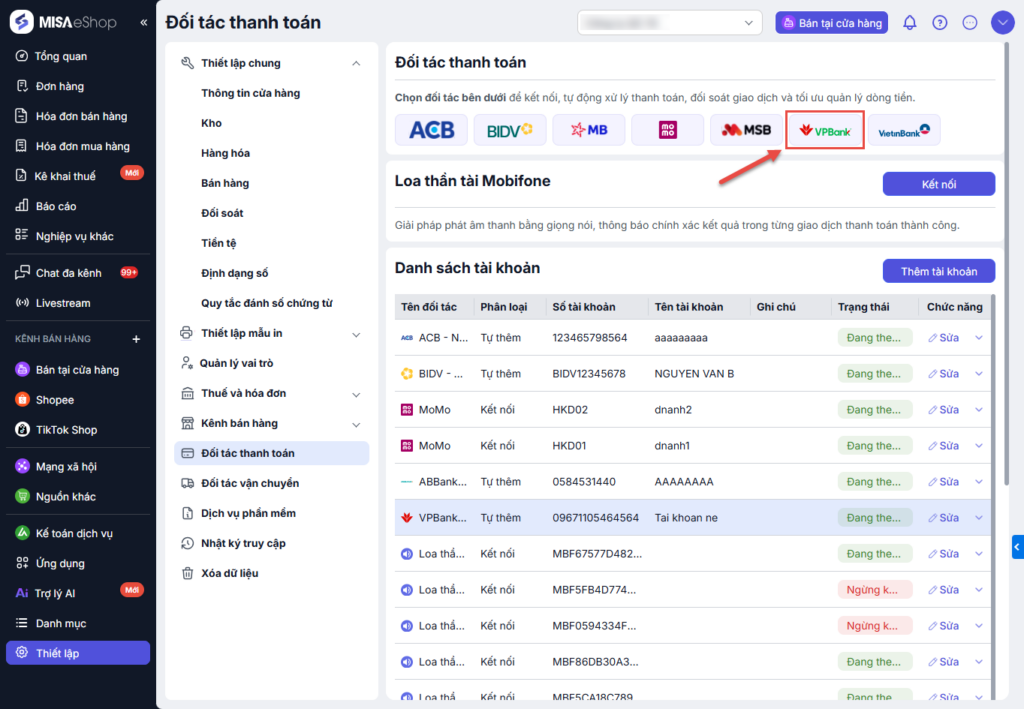Open the actions chevron for ACB row

(x=979, y=338)
